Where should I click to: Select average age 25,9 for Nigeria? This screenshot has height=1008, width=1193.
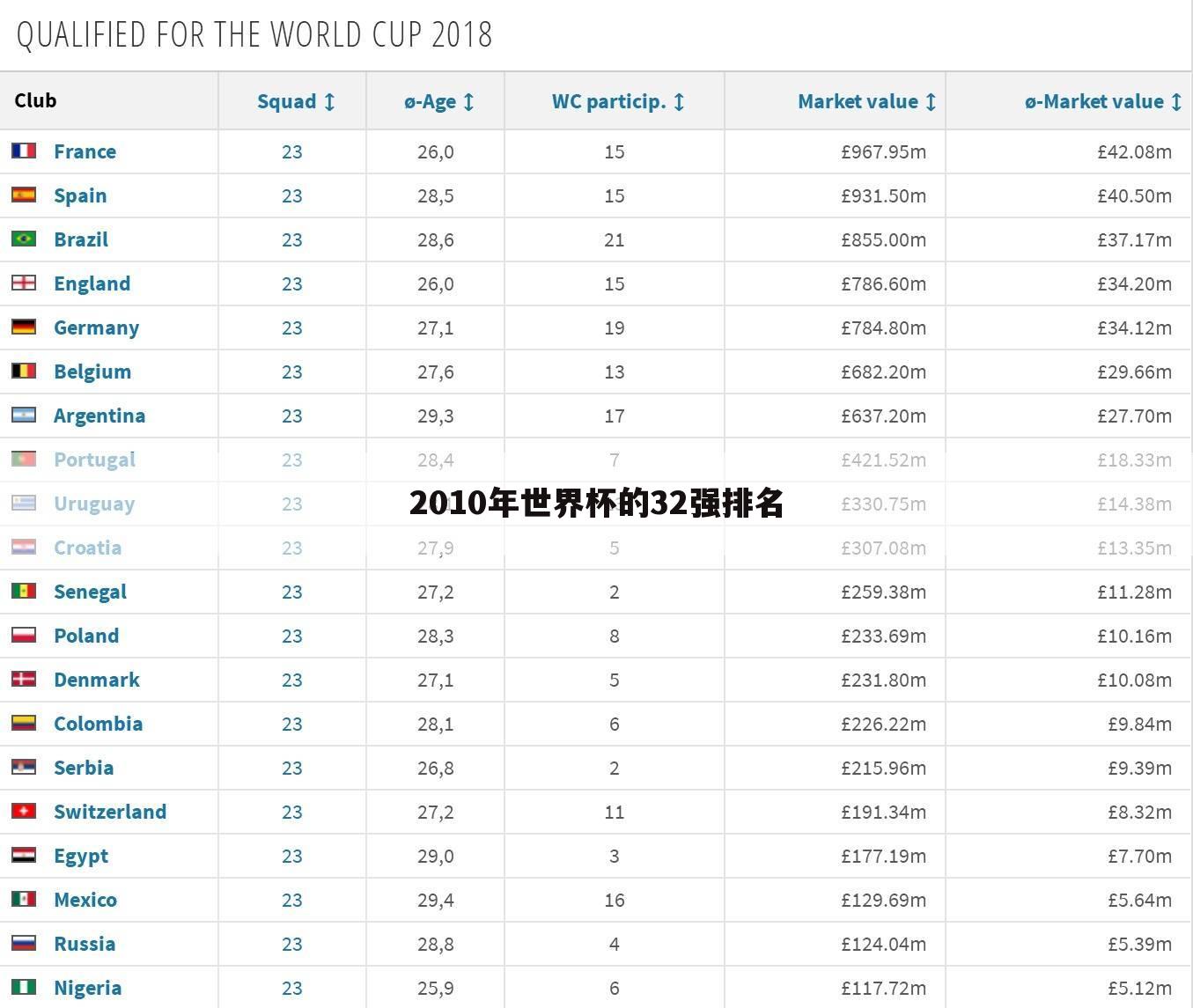point(436,988)
